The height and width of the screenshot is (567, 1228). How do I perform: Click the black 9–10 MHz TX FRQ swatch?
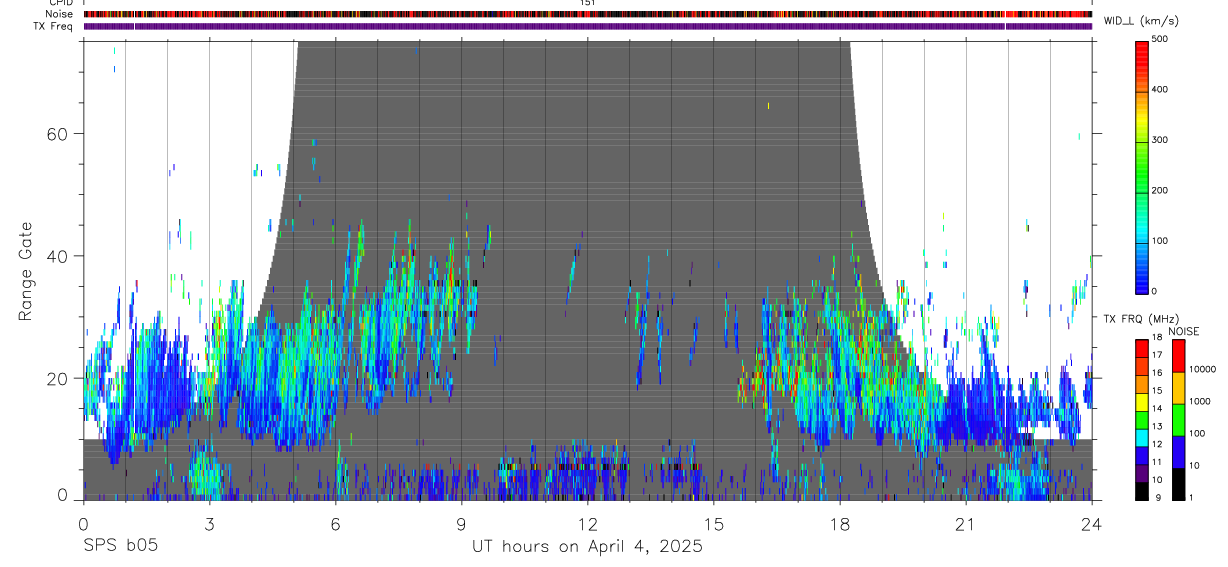coord(1141,491)
